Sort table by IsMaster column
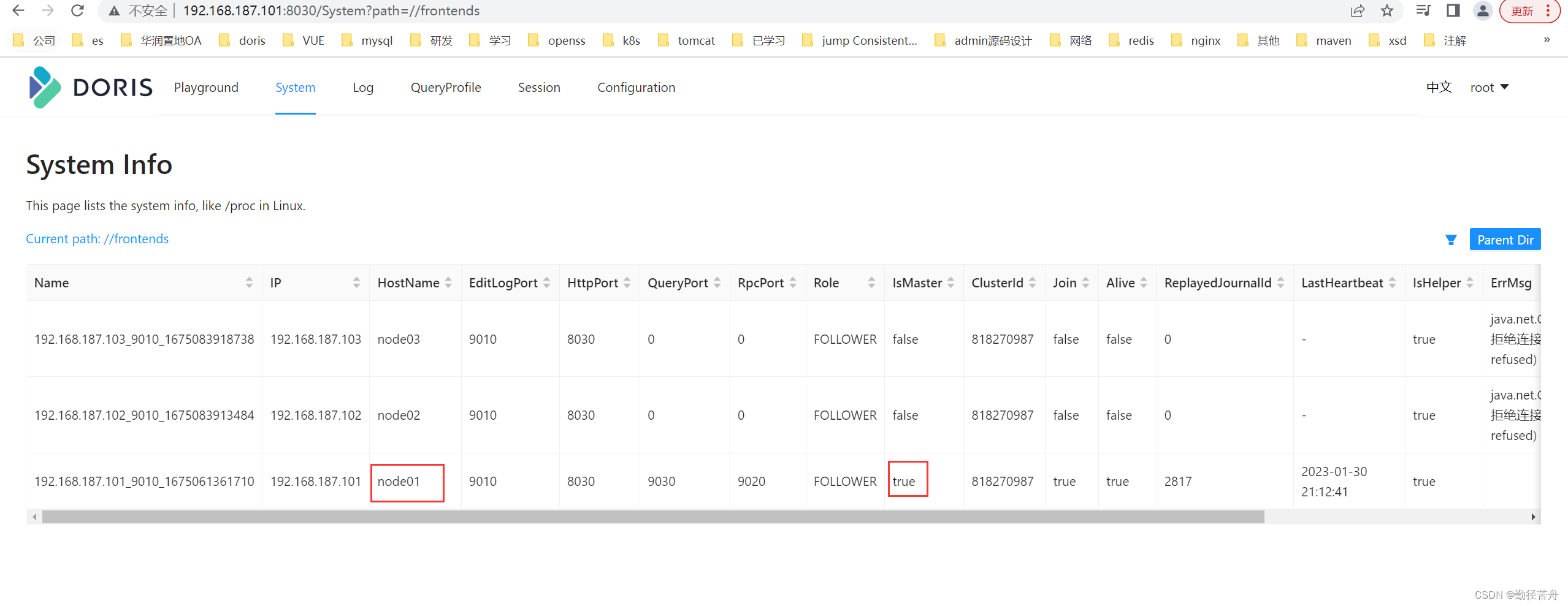The width and height of the screenshot is (1568, 606). (x=950, y=282)
